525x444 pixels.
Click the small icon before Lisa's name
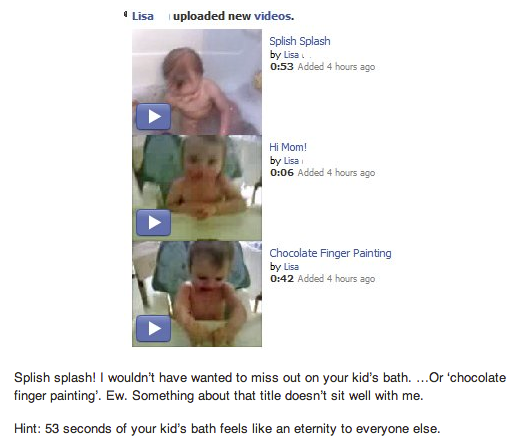click(x=126, y=14)
